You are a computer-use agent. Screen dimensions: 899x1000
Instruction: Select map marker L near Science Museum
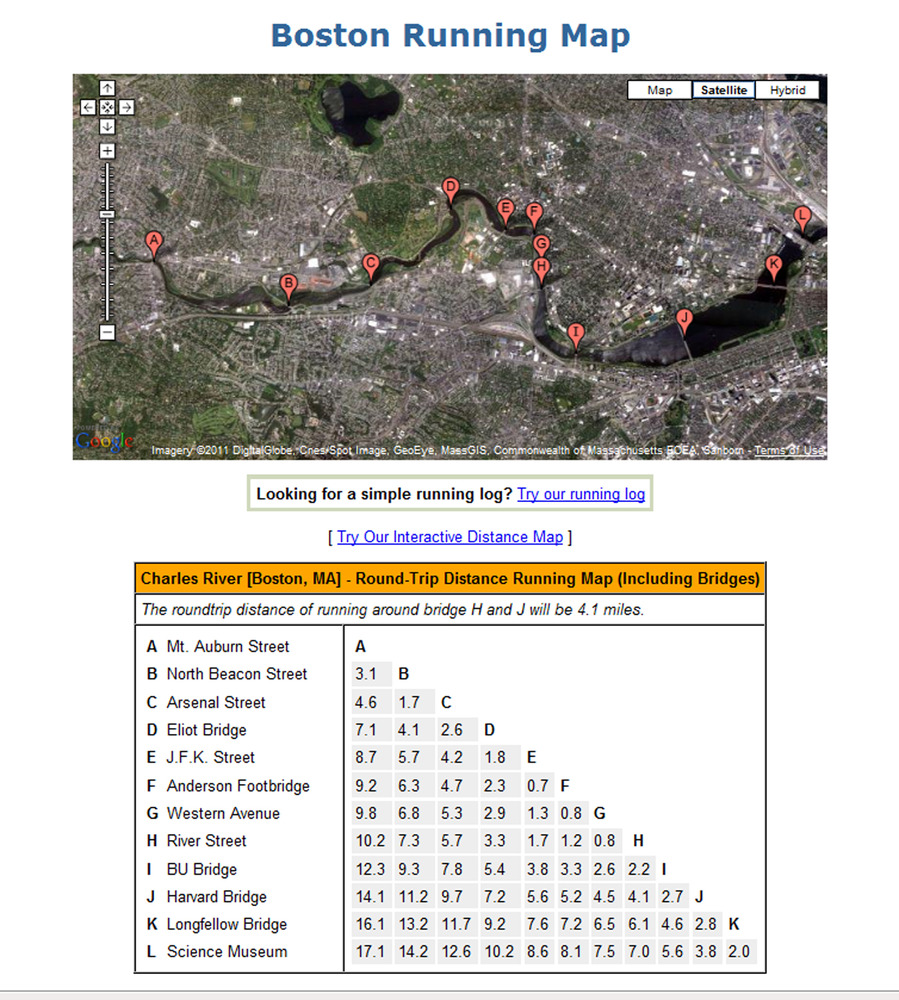pyautogui.click(x=802, y=215)
